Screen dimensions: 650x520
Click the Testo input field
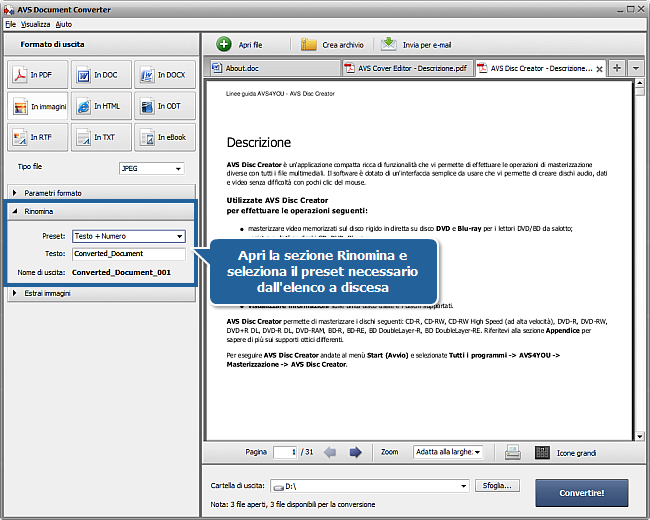pyautogui.click(x=129, y=254)
